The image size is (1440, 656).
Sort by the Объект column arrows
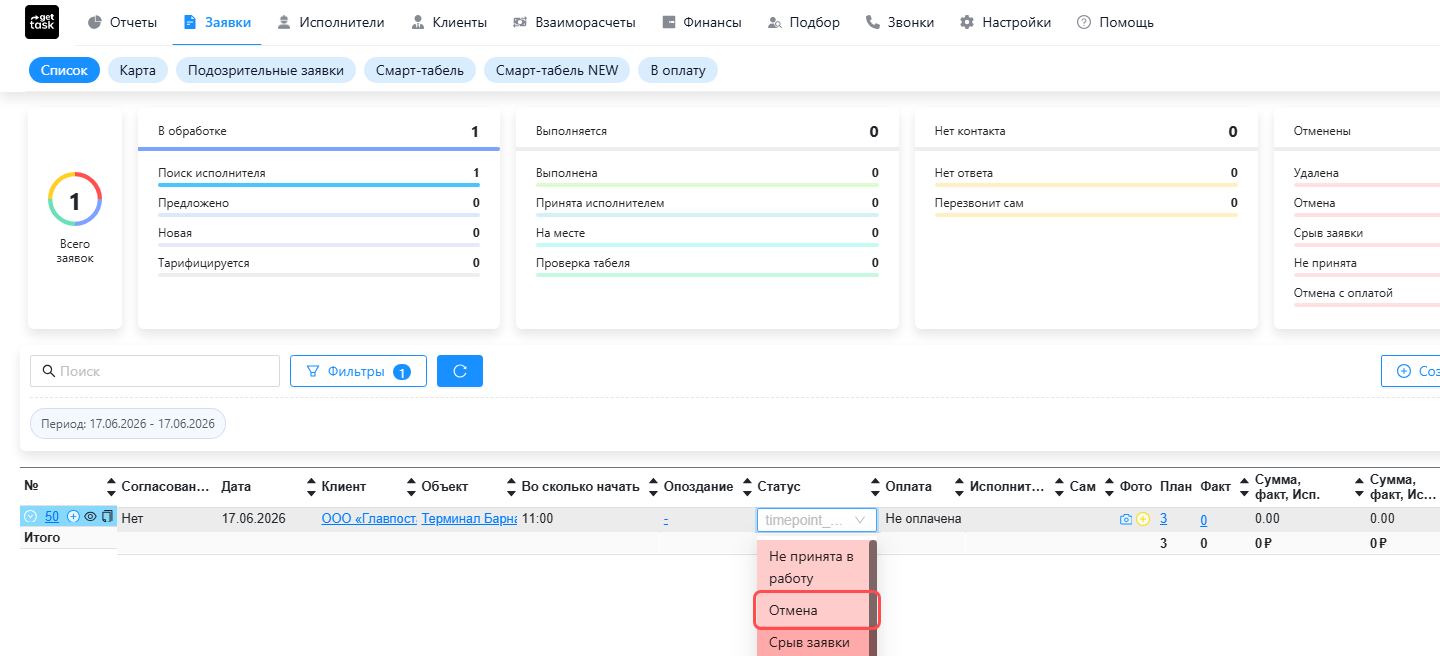coord(513,487)
